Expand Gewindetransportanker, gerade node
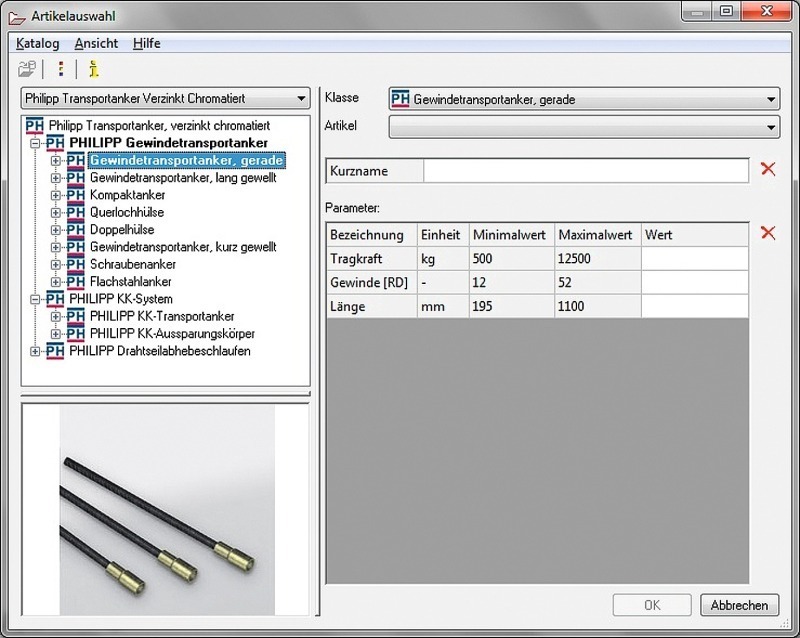Image resolution: width=800 pixels, height=638 pixels. point(55,161)
